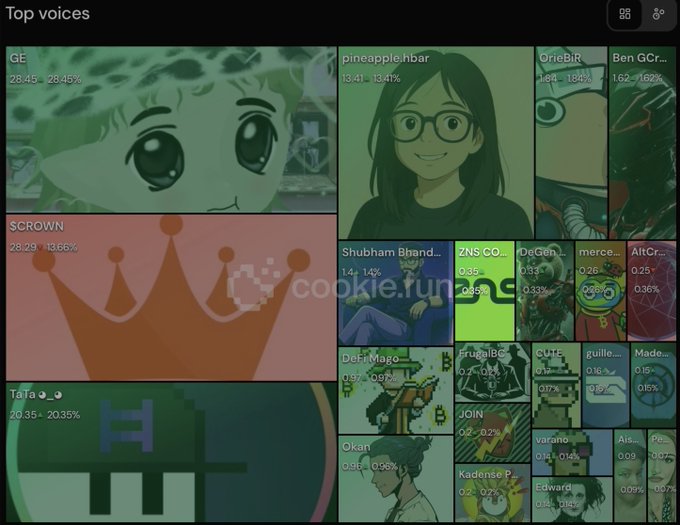Open the Okan tile
Image resolution: width=680 pixels, height=525 pixels.
(x=396, y=479)
